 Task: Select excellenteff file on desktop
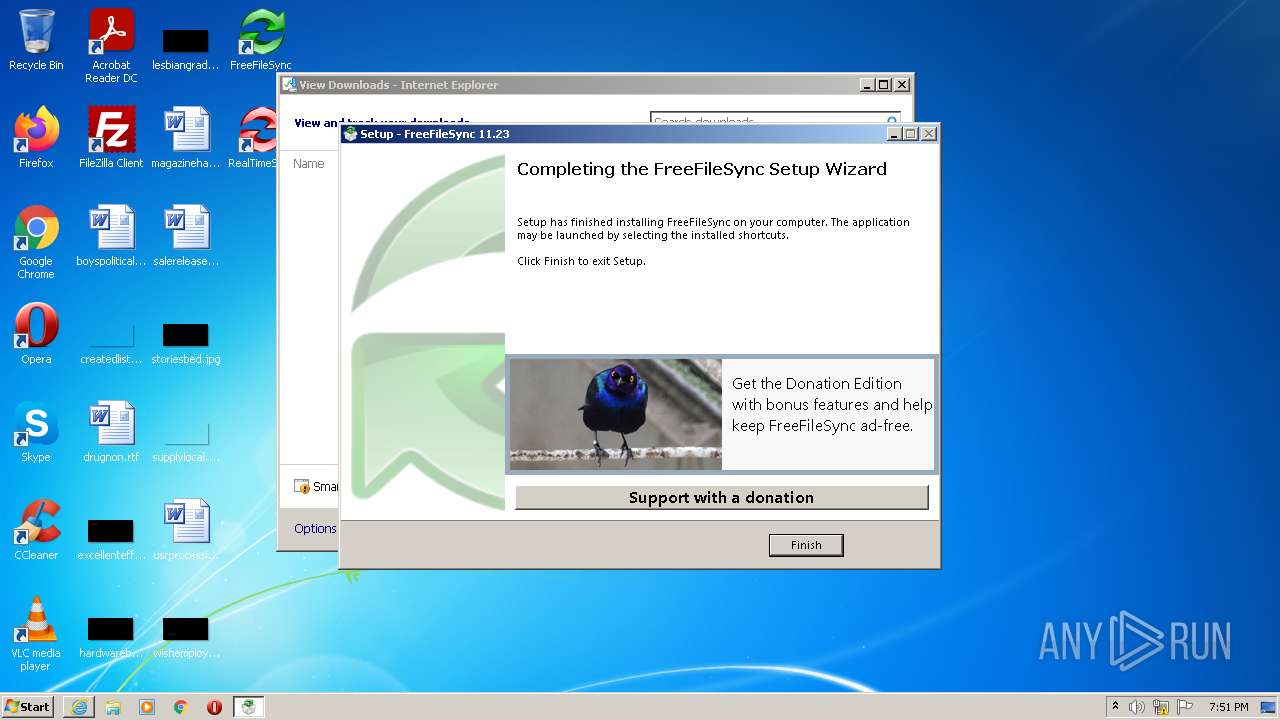point(111,538)
